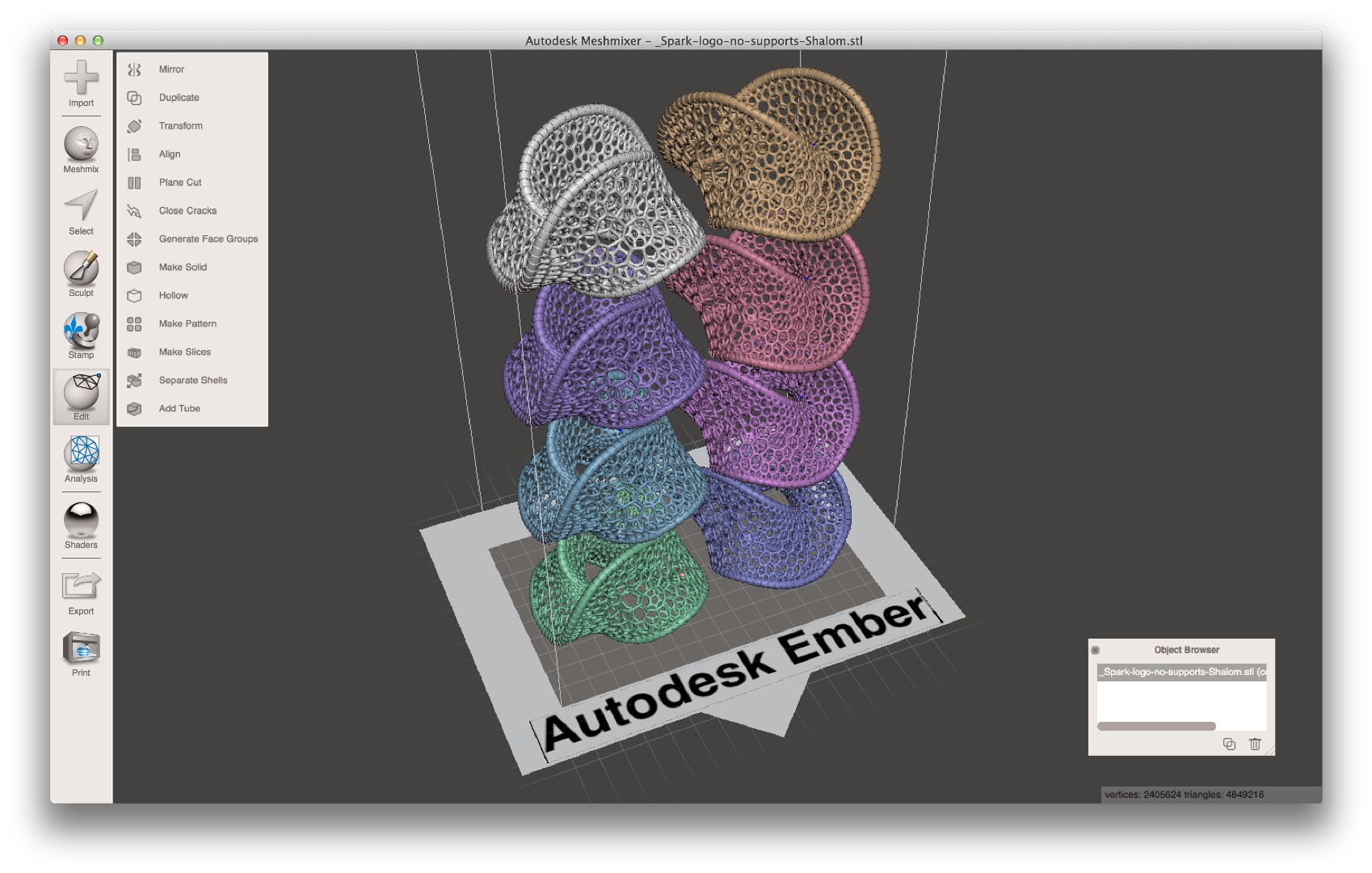Click the Hollow icon
This screenshot has height=873, width=1372.
134,296
